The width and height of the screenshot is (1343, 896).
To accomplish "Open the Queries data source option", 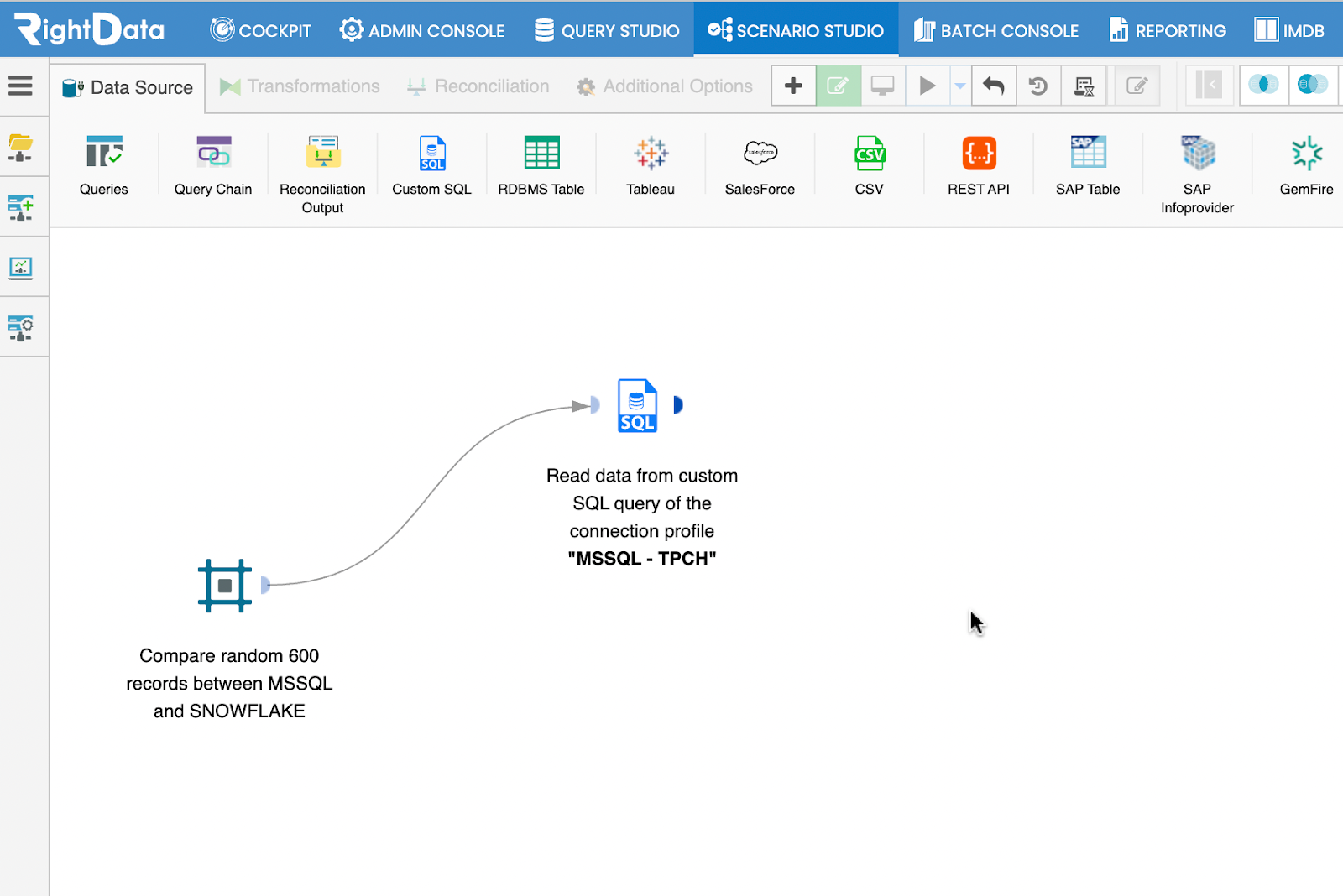I will pyautogui.click(x=103, y=164).
